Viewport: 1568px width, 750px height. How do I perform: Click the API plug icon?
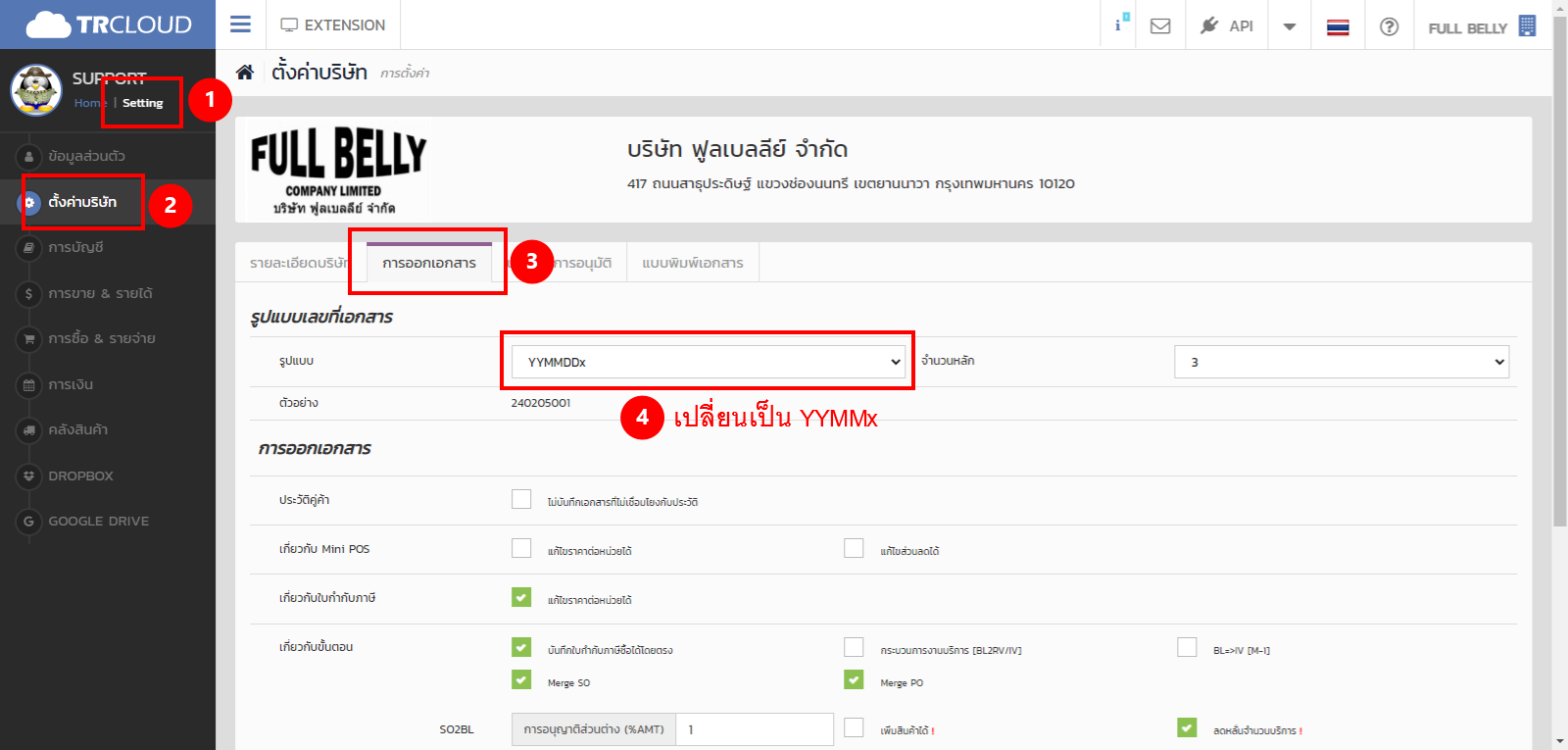(x=1209, y=25)
